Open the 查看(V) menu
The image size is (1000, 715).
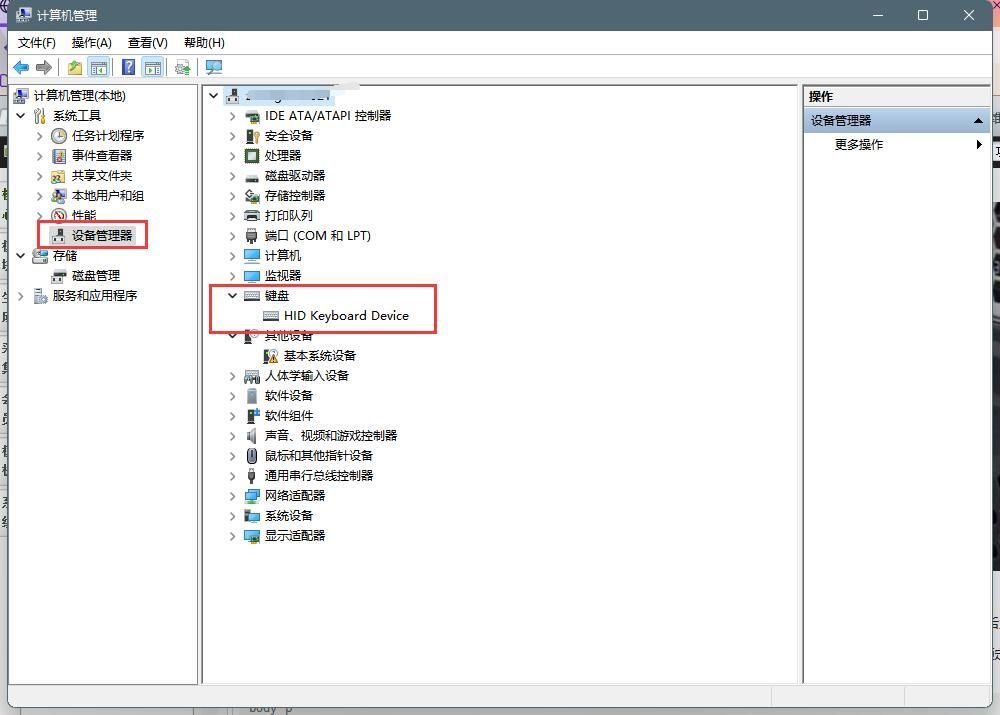pos(146,42)
